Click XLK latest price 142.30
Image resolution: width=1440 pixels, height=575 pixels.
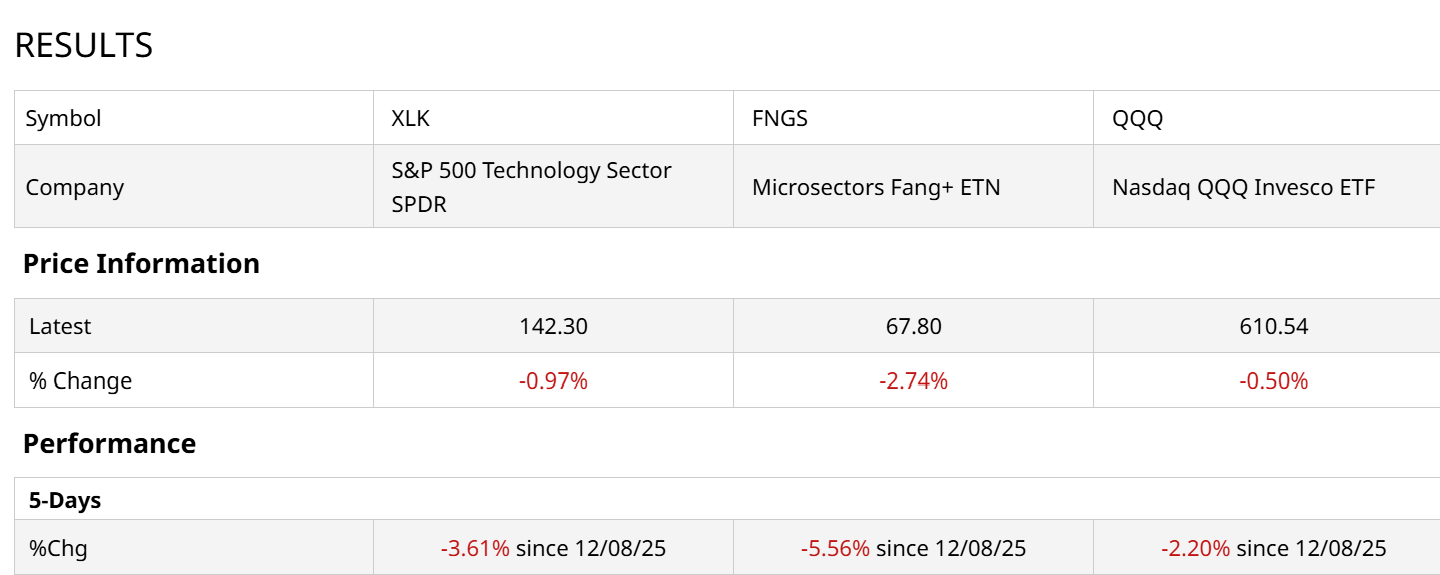click(553, 326)
